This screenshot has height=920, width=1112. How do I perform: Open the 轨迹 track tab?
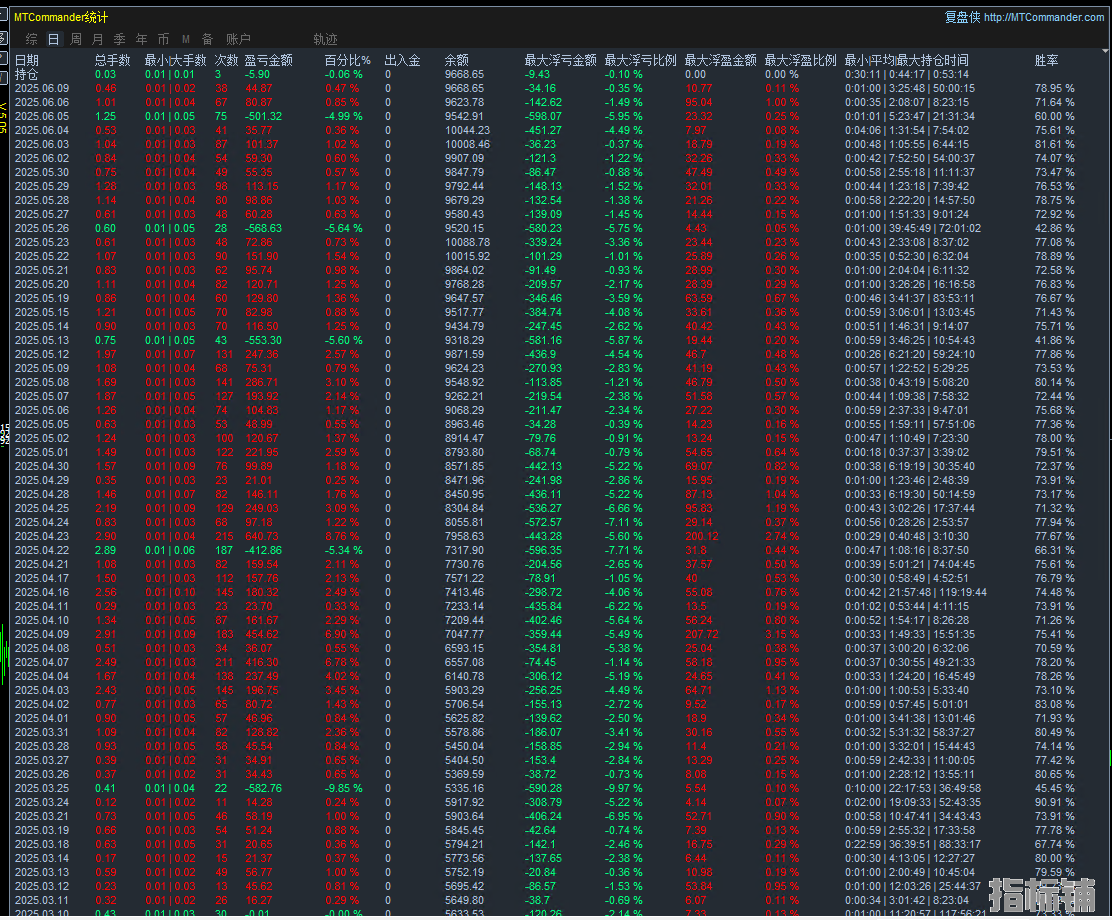pos(326,39)
